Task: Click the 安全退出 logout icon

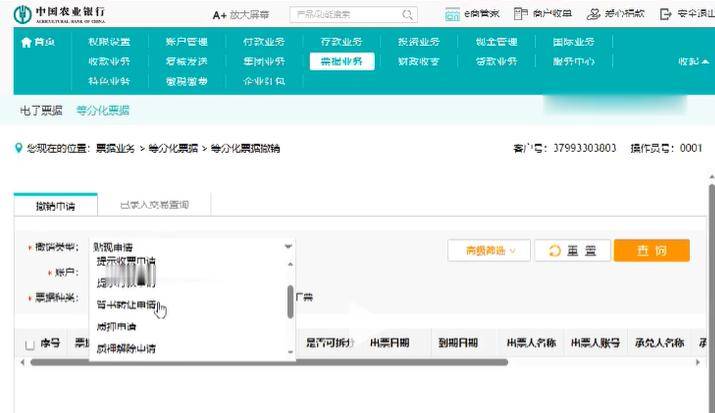Action: point(667,14)
